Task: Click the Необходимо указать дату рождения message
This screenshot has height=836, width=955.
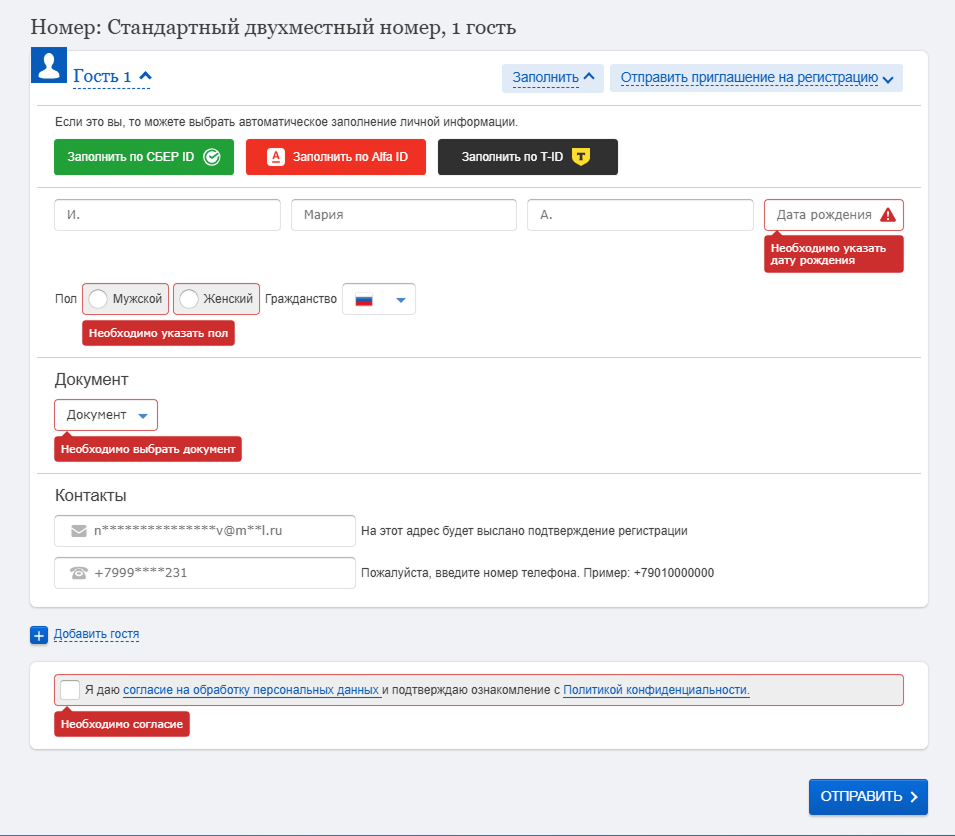Action: [834, 255]
